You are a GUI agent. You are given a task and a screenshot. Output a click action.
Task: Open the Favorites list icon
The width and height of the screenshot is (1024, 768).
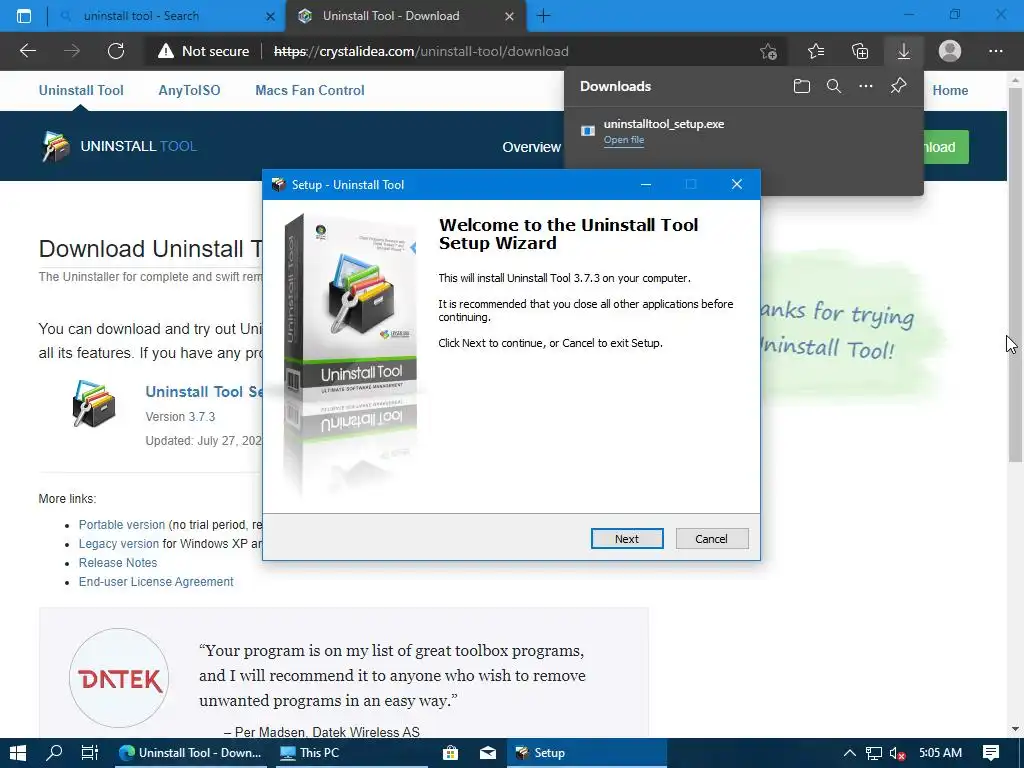(x=816, y=51)
